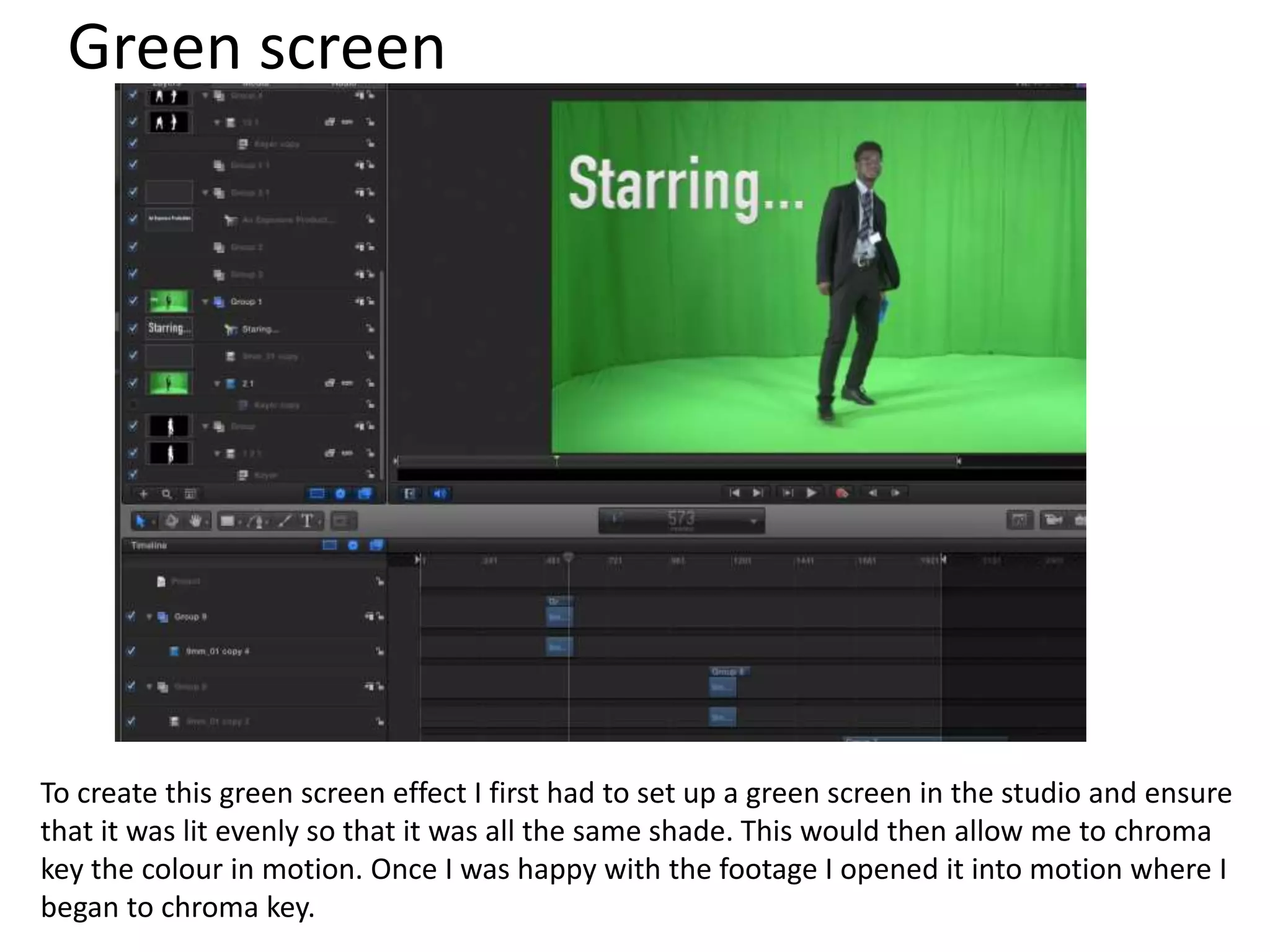This screenshot has height=952, width=1270.
Task: Select the Text tool
Action: point(307,521)
